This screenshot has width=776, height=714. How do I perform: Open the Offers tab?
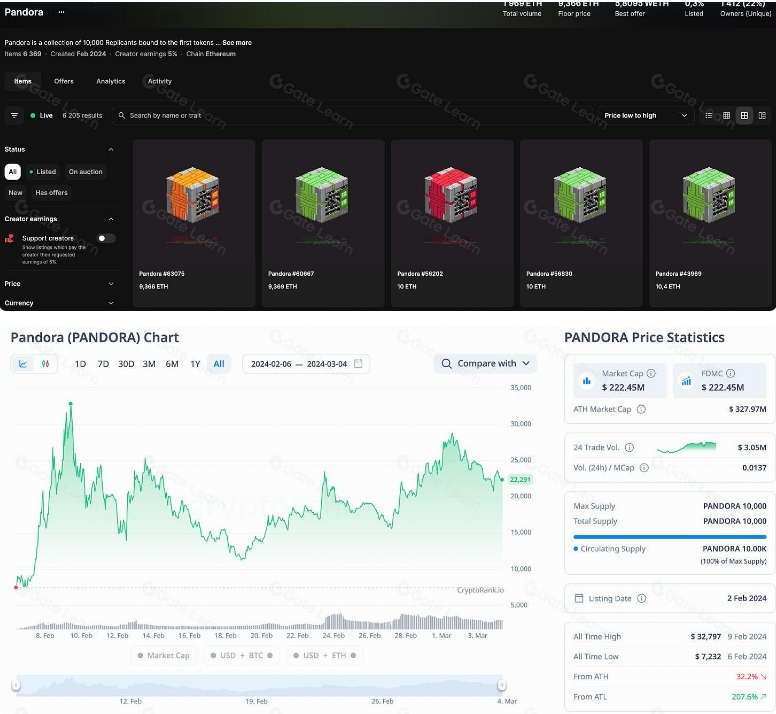64,81
